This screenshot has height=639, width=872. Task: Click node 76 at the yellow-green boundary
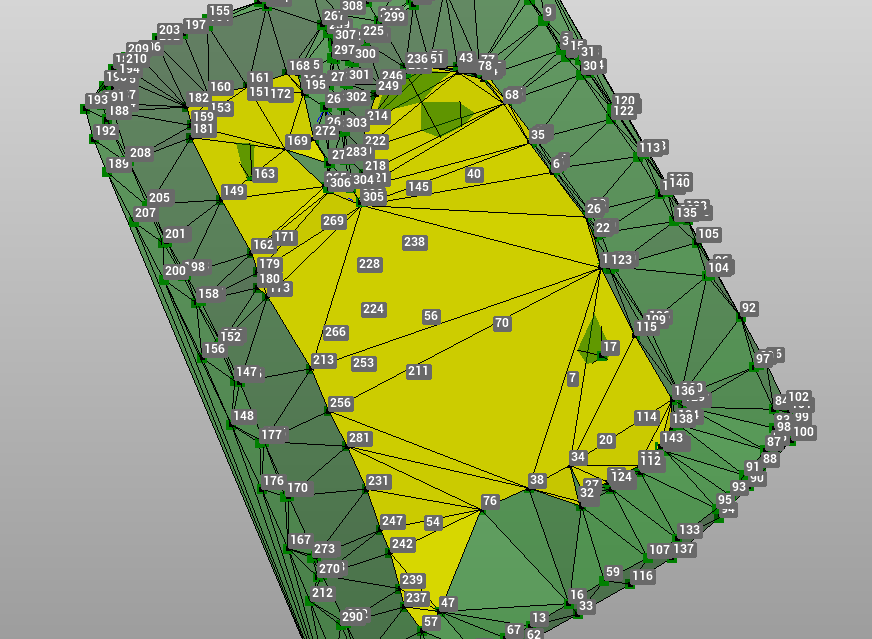tap(489, 501)
